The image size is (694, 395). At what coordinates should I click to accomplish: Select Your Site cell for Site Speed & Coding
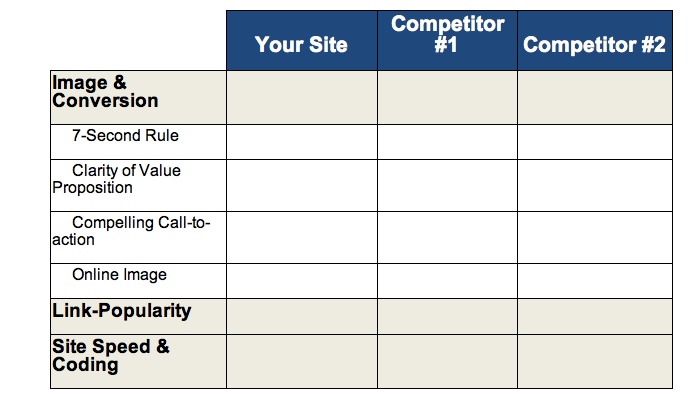(302, 361)
